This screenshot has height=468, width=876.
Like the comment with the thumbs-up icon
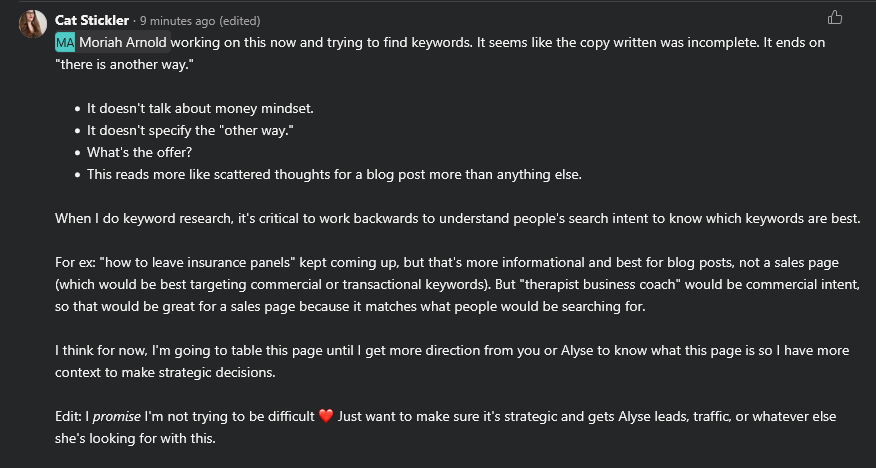pyautogui.click(x=835, y=18)
